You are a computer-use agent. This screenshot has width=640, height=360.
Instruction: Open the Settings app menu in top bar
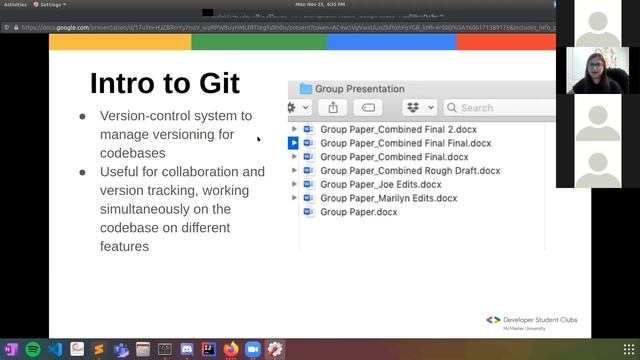(x=50, y=4)
